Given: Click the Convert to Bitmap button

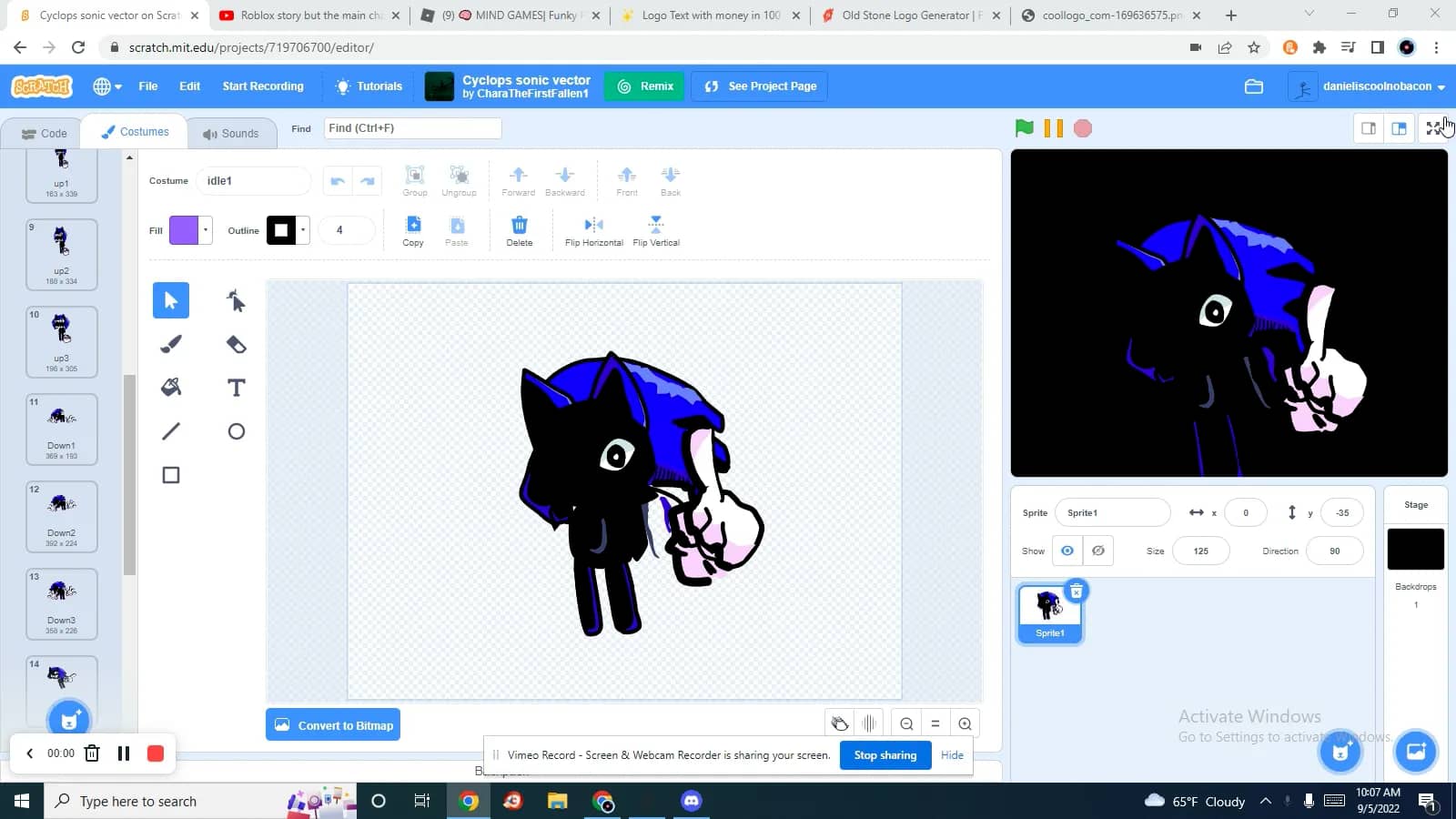Looking at the screenshot, I should (333, 724).
